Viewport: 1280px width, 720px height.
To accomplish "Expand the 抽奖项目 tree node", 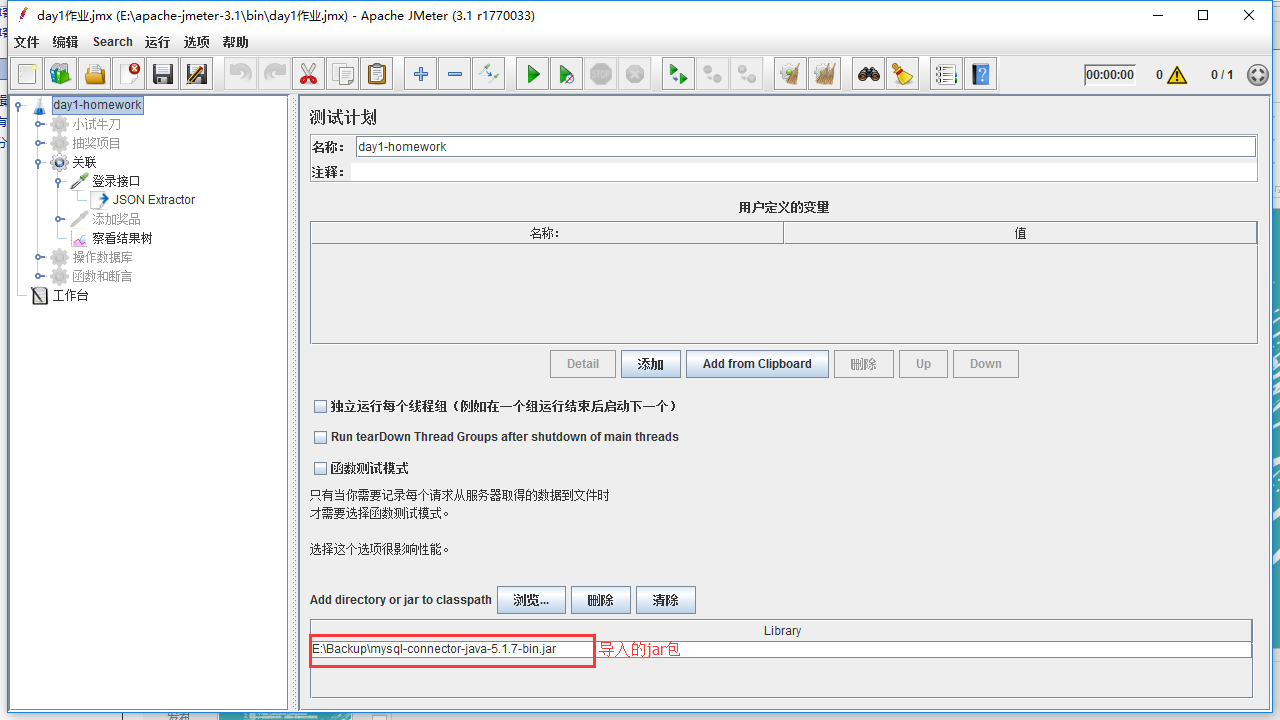I will 39,143.
